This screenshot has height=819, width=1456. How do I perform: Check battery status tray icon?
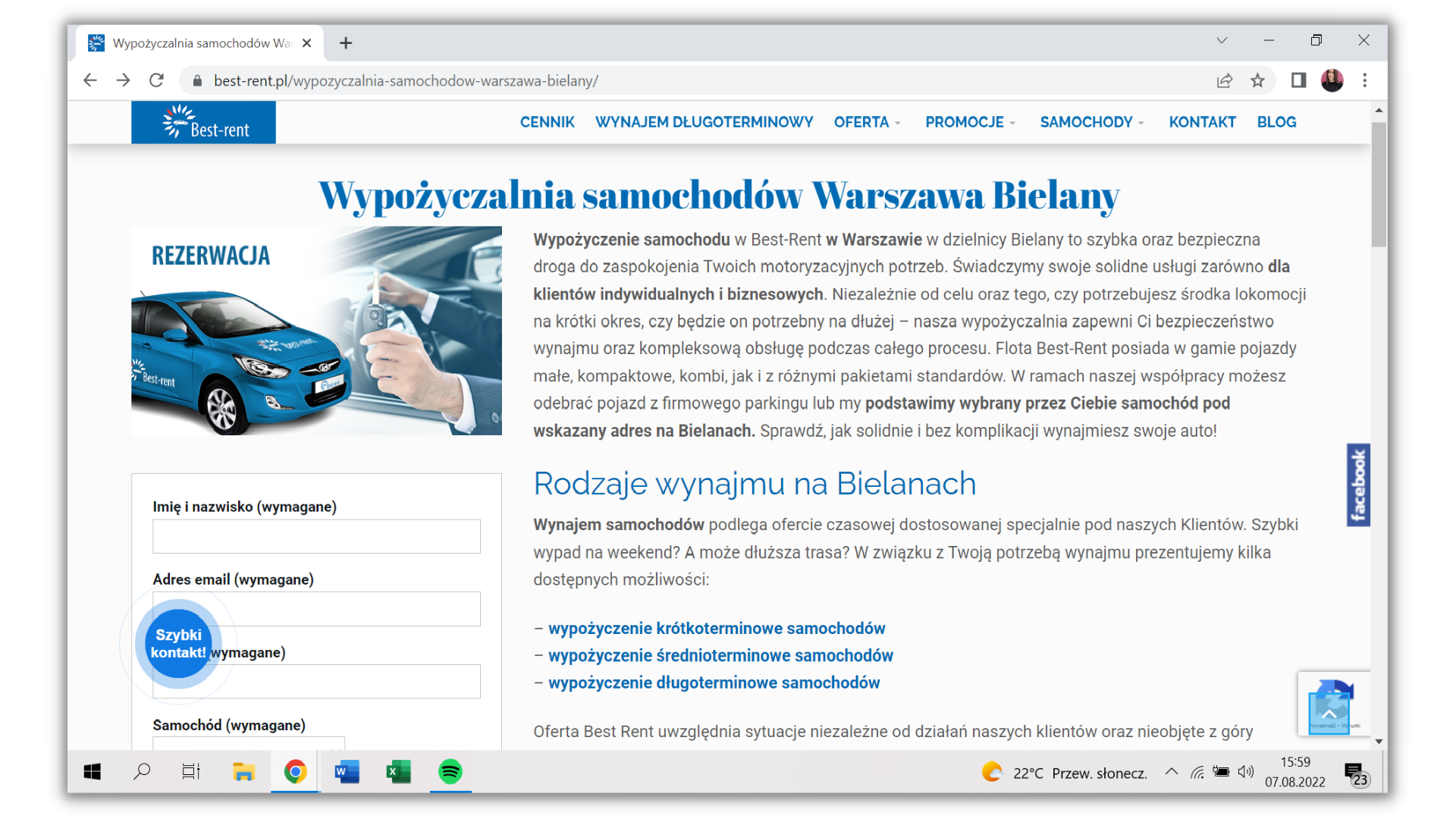(x=1221, y=772)
